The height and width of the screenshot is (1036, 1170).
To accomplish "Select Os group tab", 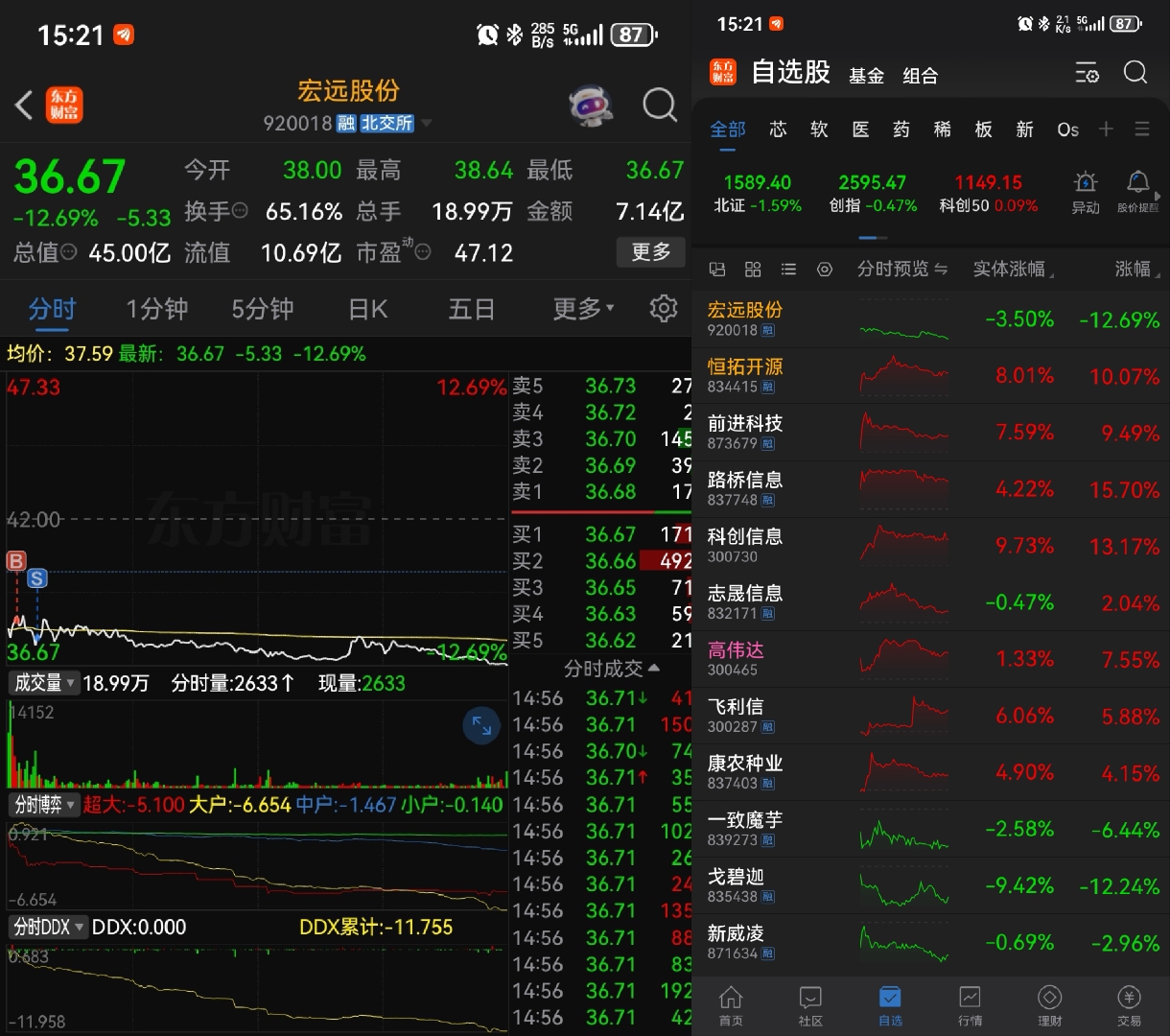I will 1067,129.
